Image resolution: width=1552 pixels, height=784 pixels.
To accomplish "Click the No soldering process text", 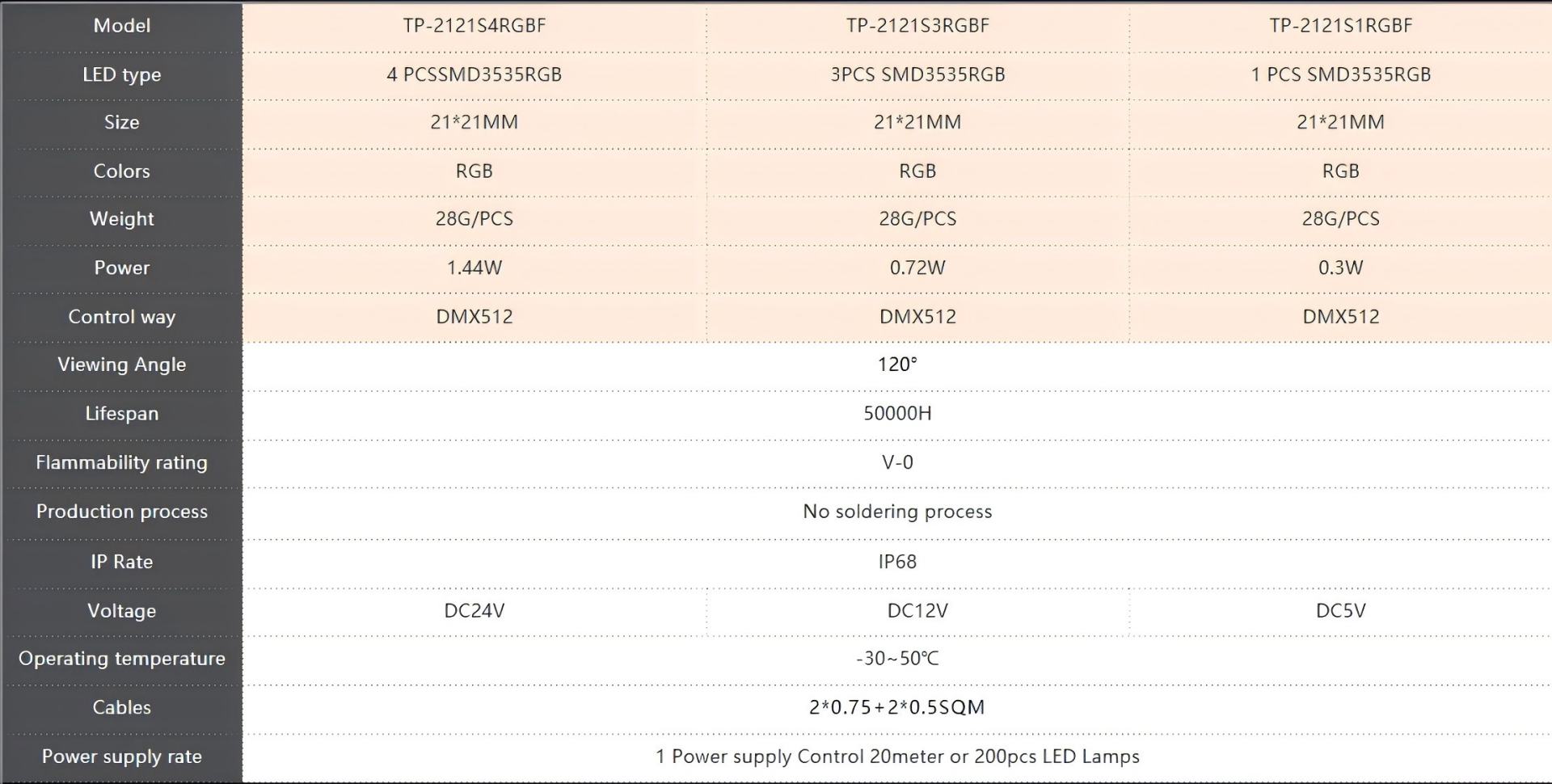I will click(x=897, y=512).
